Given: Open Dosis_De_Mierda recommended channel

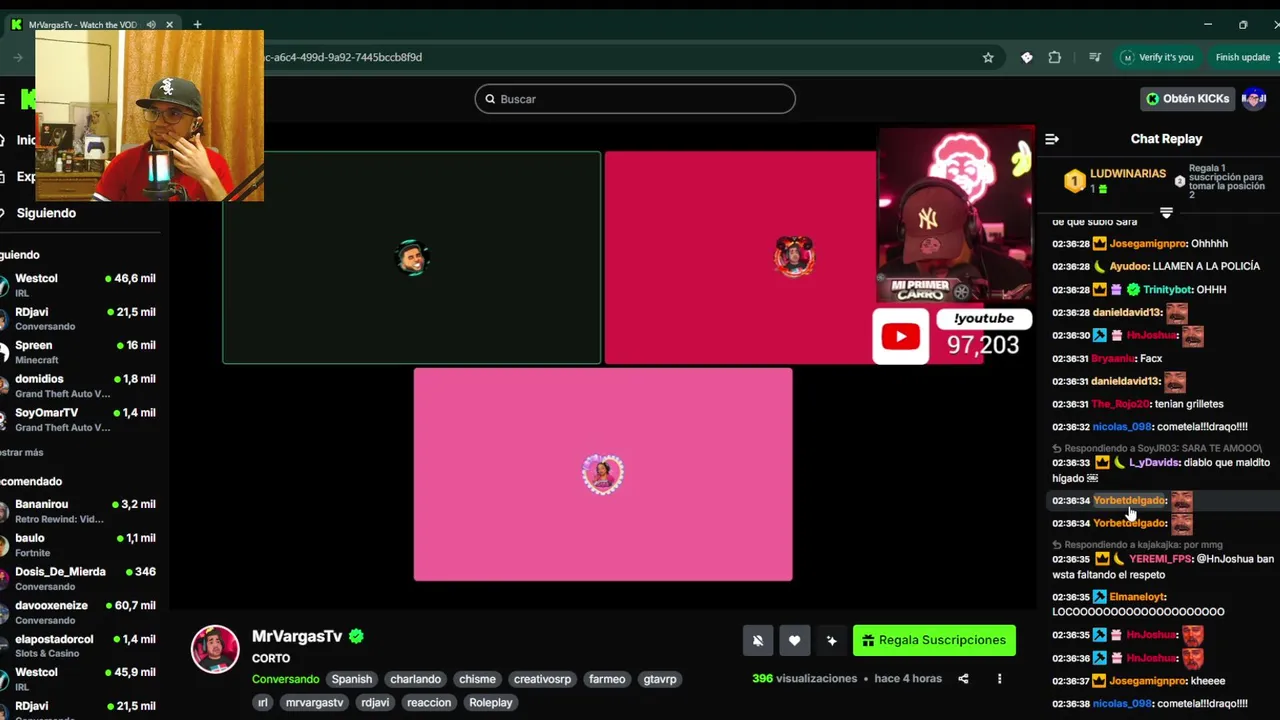Looking at the screenshot, I should pyautogui.click(x=80, y=578).
